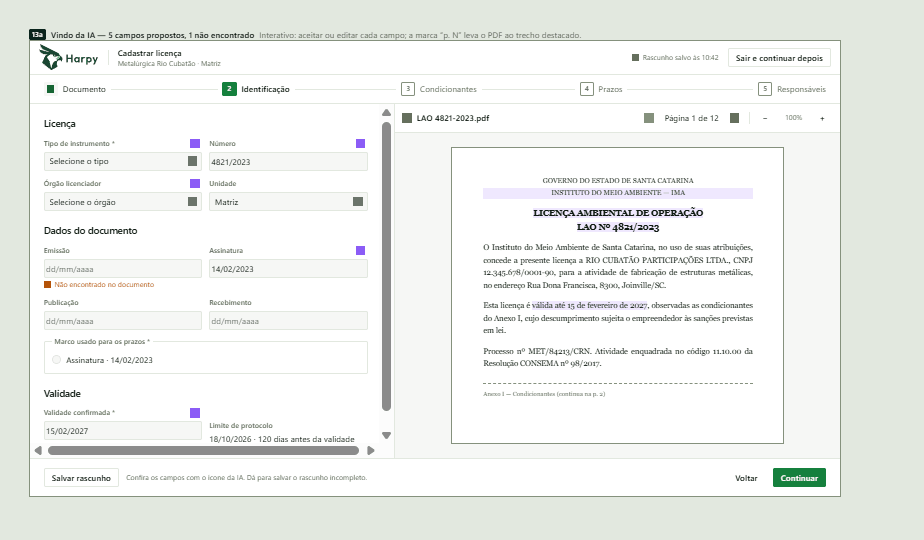Screen dimensions: 924x540
Task: Click the AI marker beside Tipo de instrumento
Action: [x=195, y=143]
